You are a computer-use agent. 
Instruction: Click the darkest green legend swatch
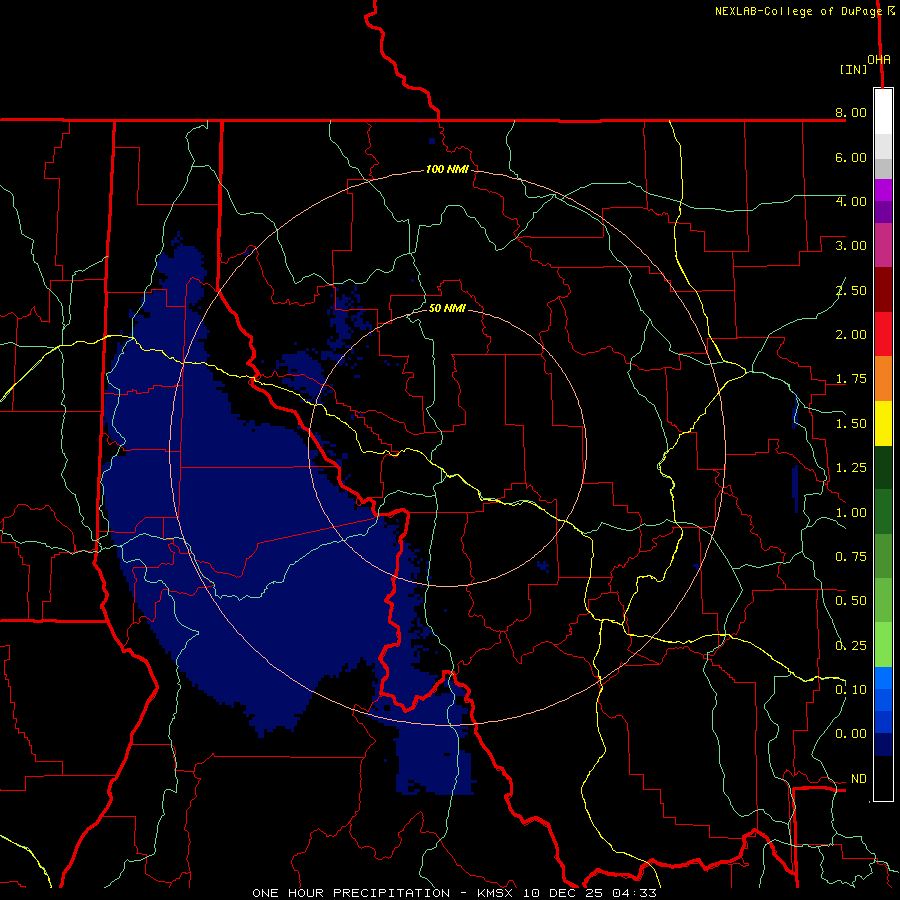pos(883,467)
